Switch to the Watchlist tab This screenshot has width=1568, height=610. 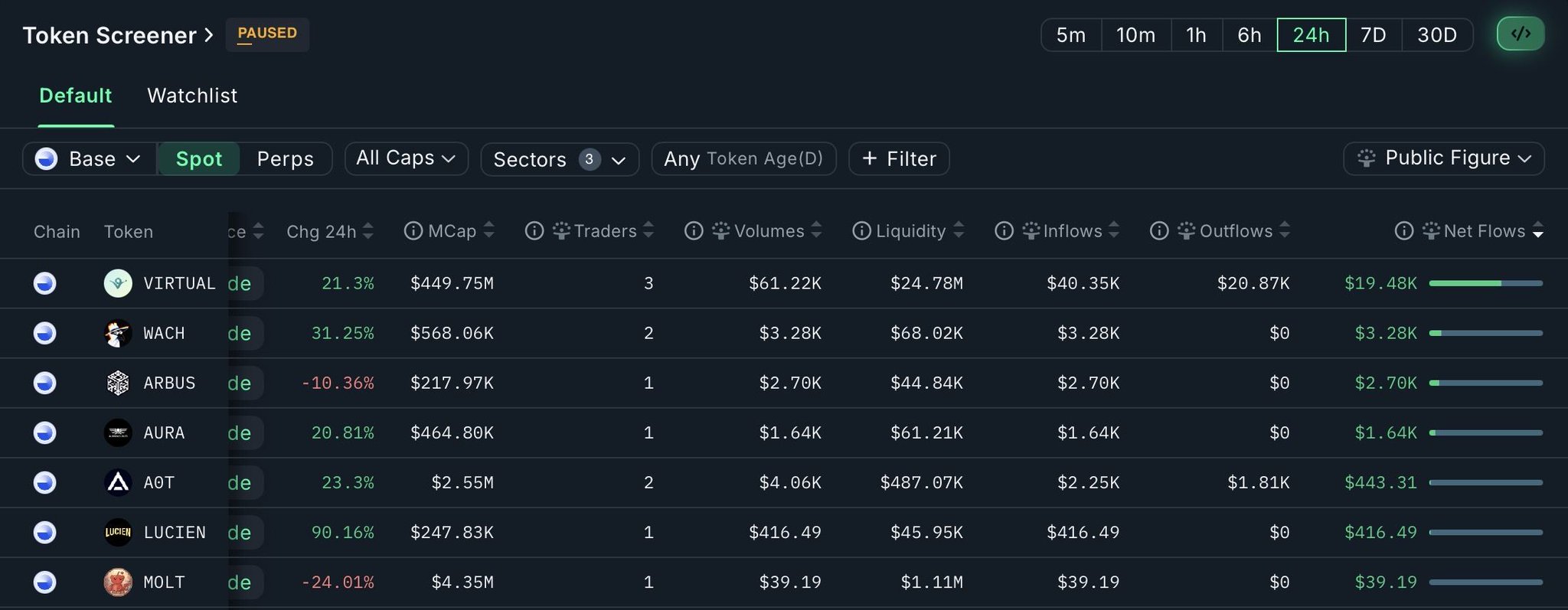point(192,96)
